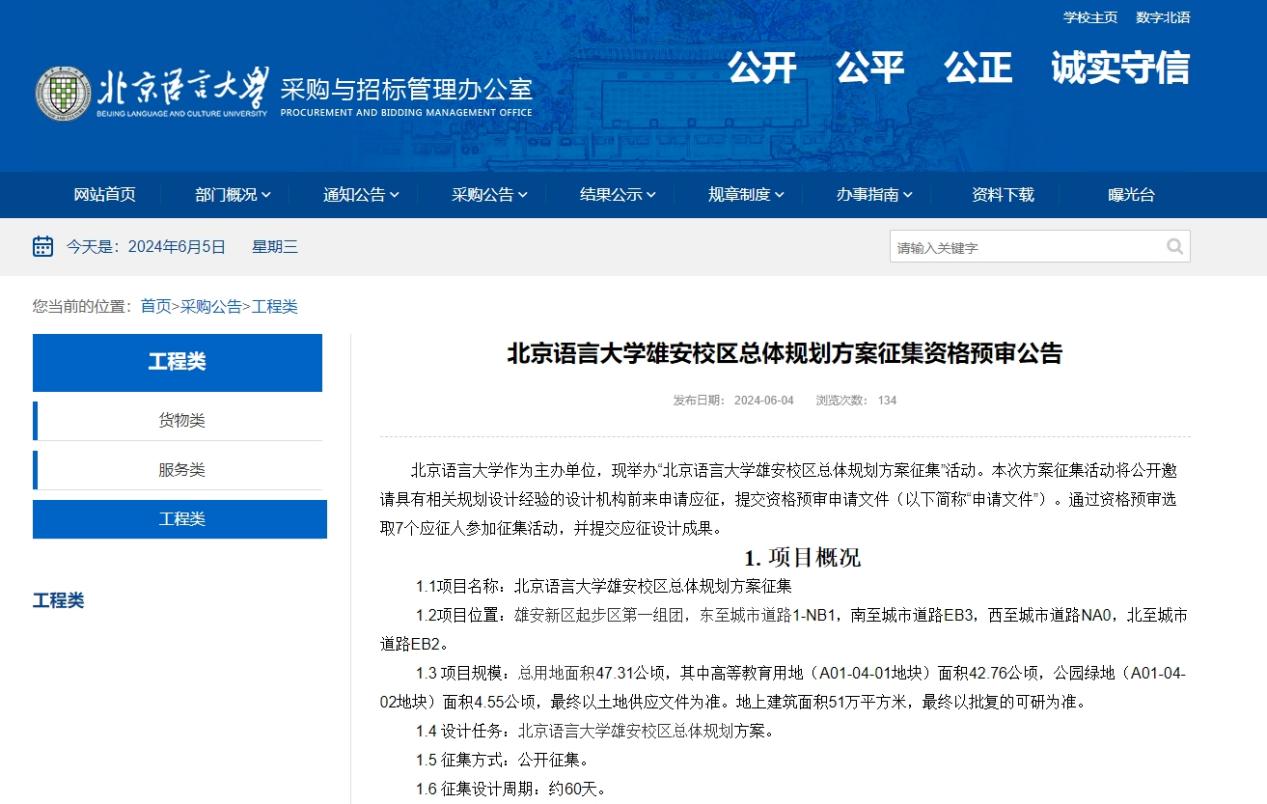Open the 数字北语 link

click(x=1163, y=17)
